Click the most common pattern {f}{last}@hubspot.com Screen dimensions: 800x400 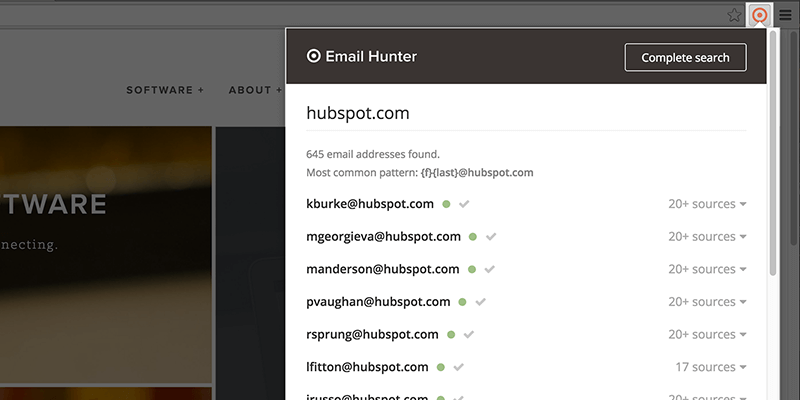click(x=475, y=173)
